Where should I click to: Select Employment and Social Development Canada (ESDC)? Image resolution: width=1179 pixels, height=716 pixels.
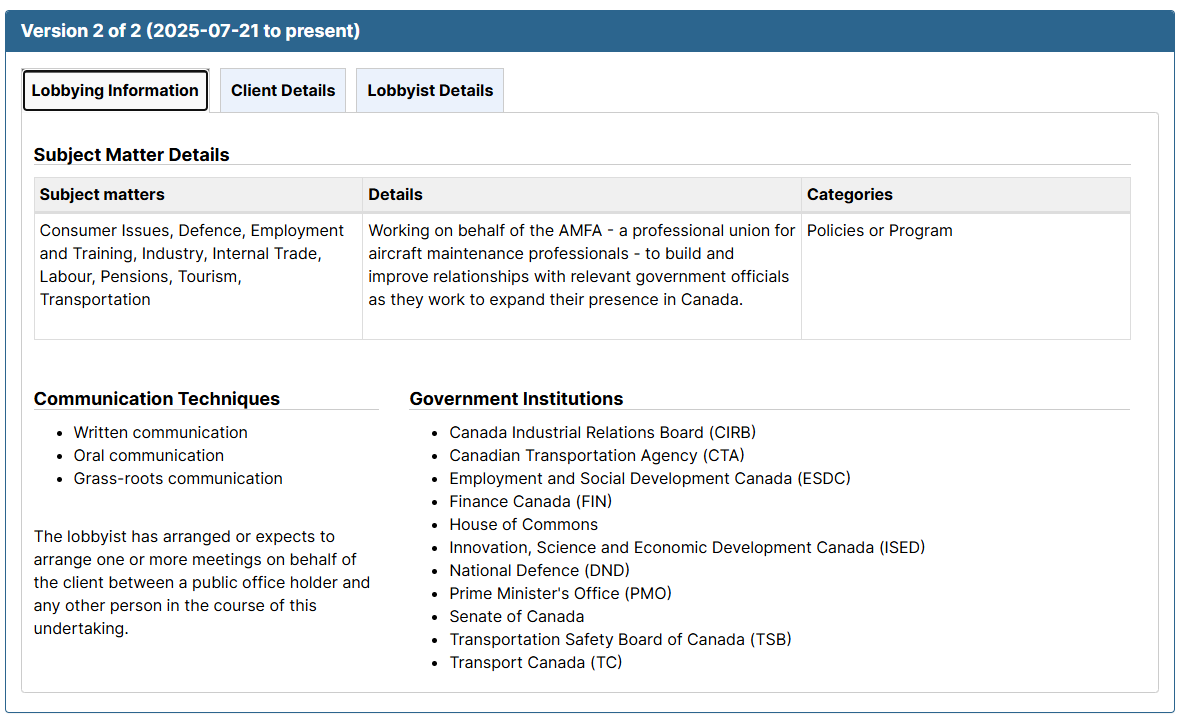coord(650,478)
